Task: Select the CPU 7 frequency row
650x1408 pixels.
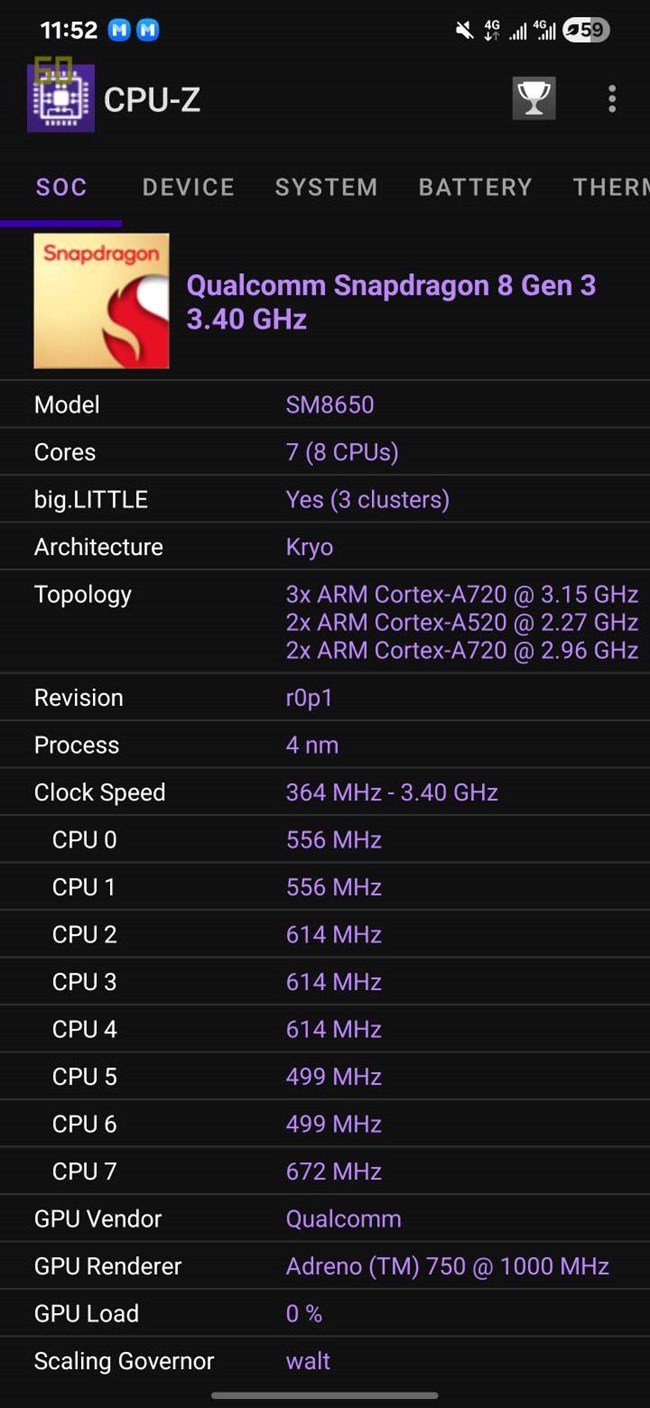Action: [x=325, y=1171]
